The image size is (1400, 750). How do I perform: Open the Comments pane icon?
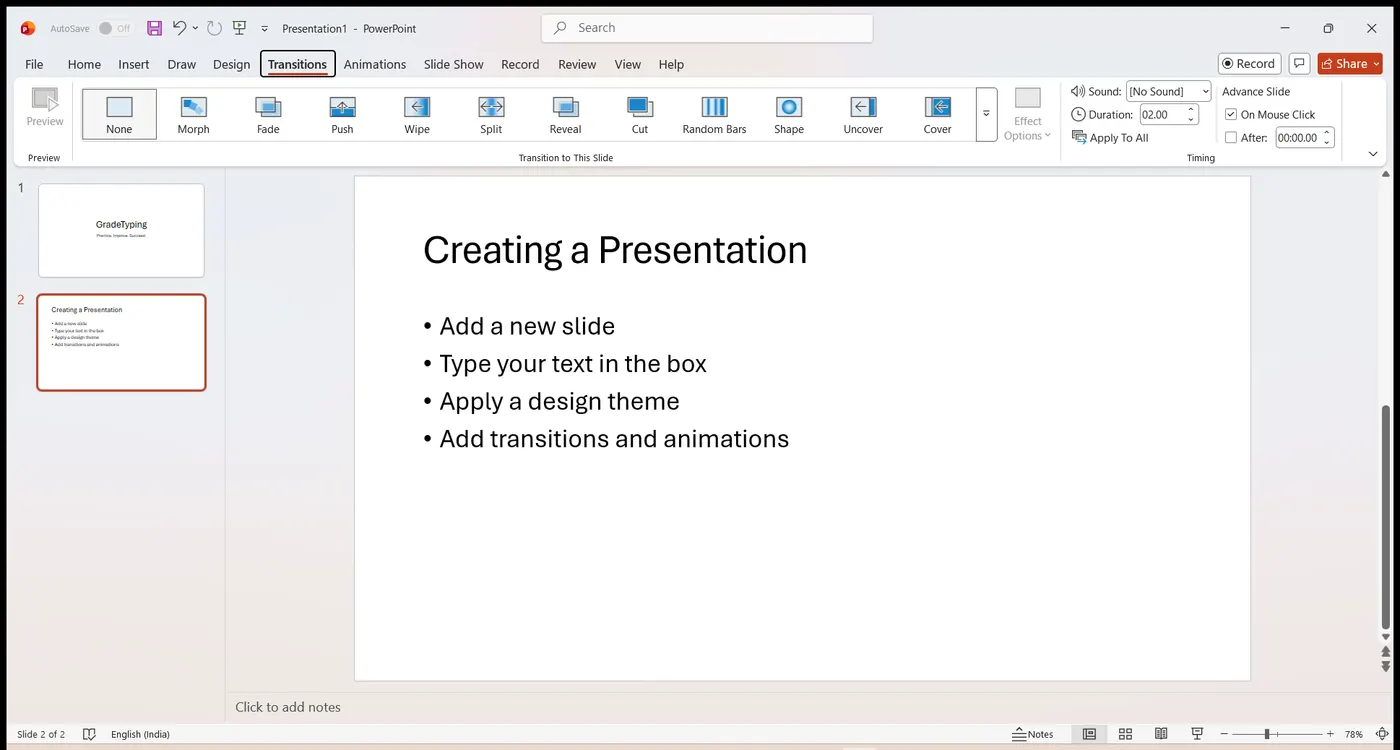(1299, 63)
